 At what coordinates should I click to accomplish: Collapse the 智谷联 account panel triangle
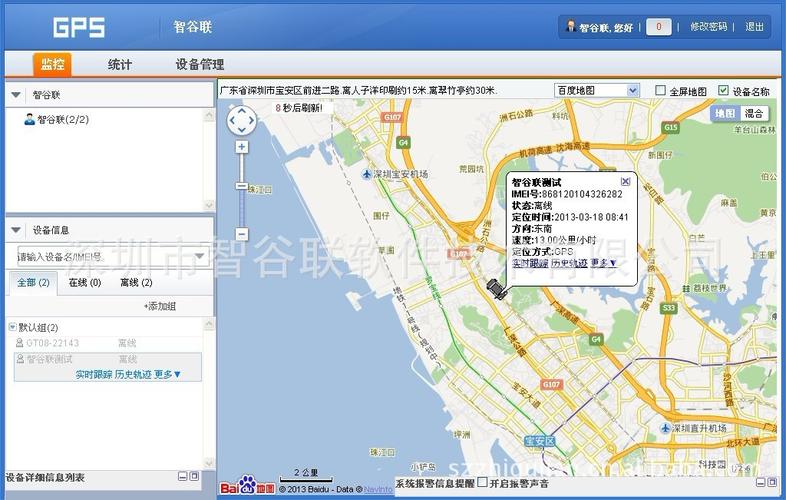[16, 94]
